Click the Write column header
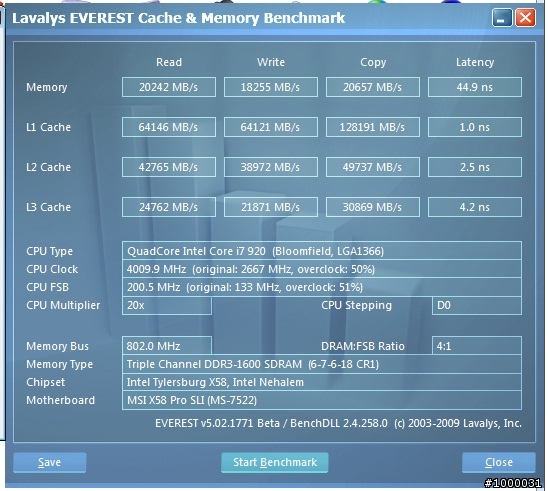 point(271,62)
